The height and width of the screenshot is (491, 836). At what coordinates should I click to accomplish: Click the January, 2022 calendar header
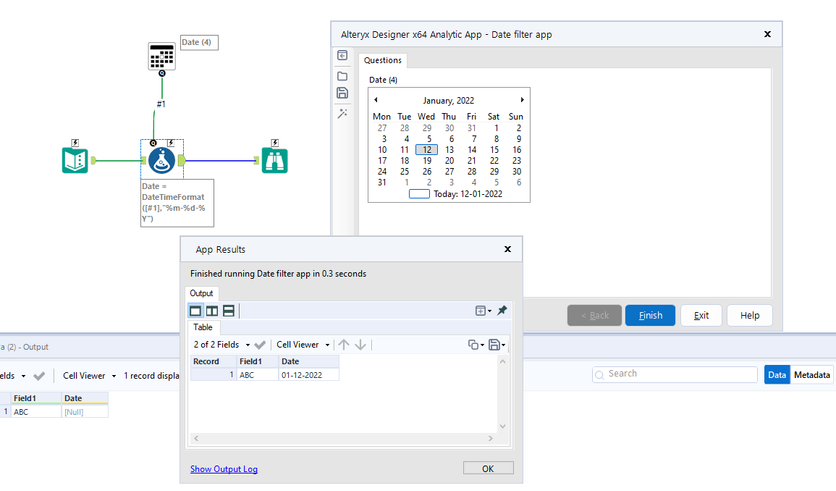coord(448,101)
